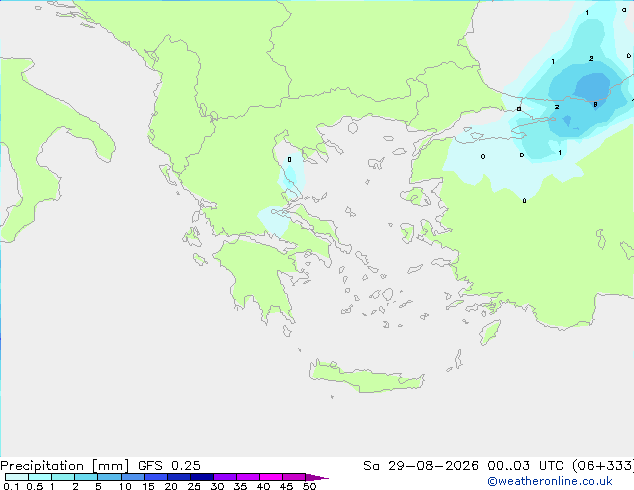The height and width of the screenshot is (490, 634).
Task: Click the legend arrow tip above 50
Action: tap(317, 477)
